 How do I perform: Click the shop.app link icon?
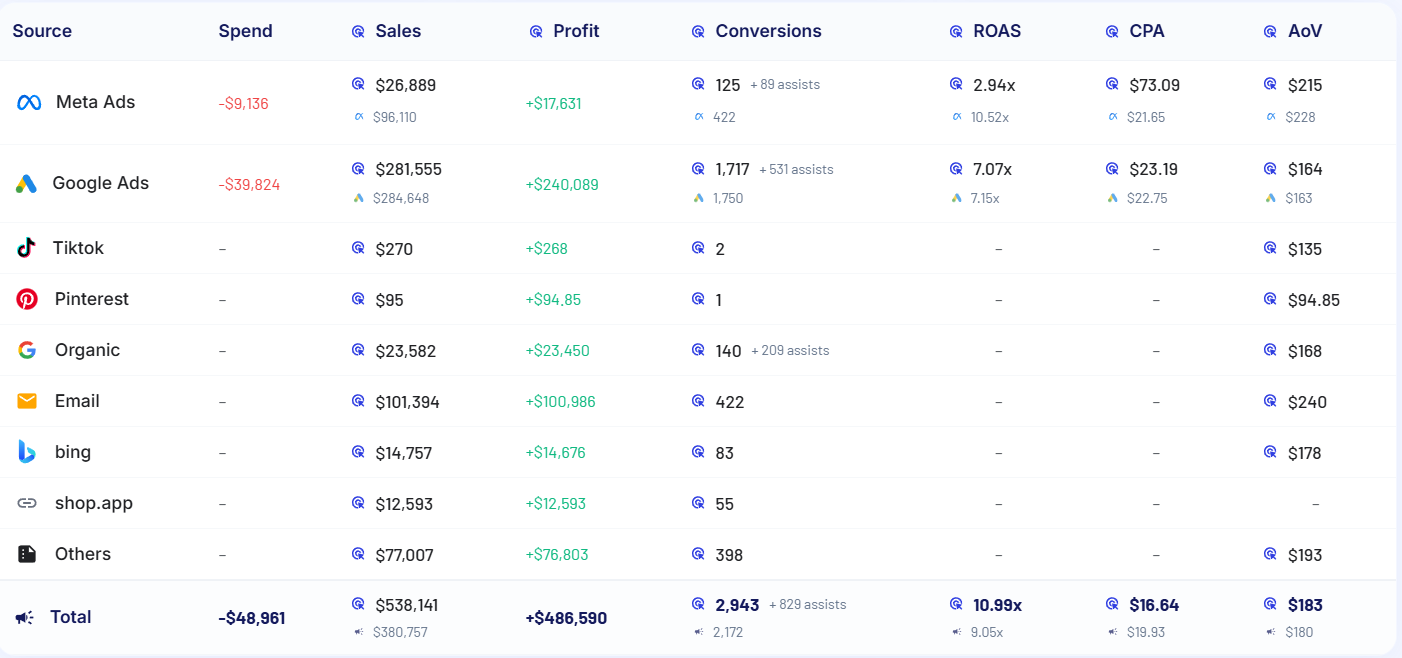[x=27, y=503]
